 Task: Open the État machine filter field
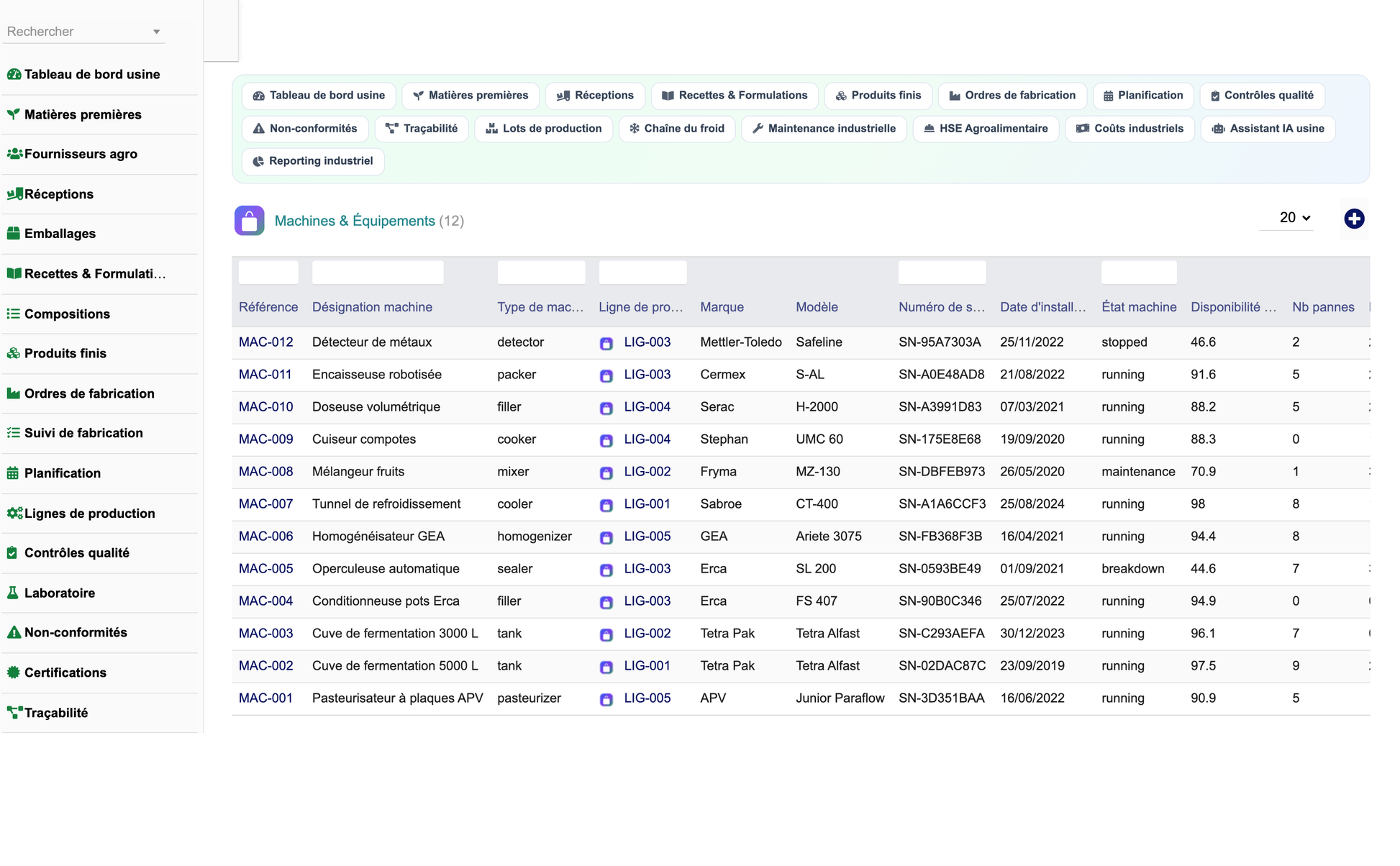pyautogui.click(x=1139, y=273)
